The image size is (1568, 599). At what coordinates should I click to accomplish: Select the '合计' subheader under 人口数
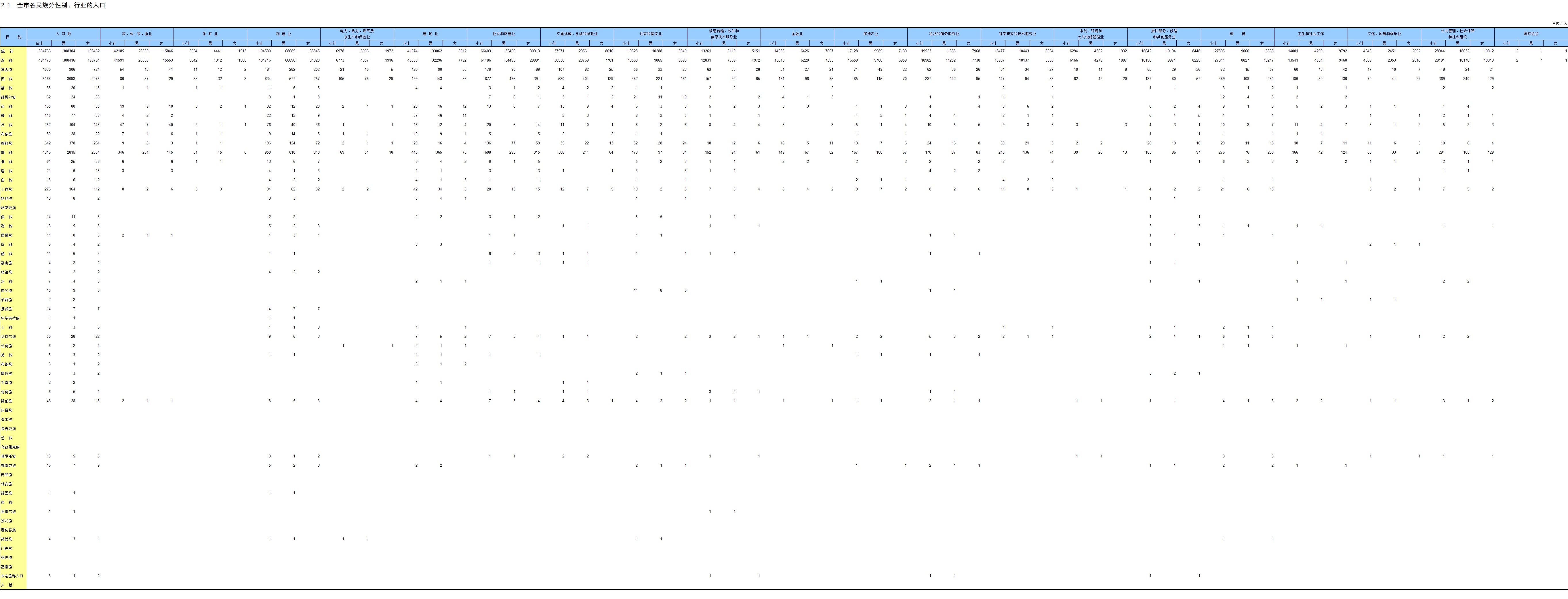[x=39, y=43]
